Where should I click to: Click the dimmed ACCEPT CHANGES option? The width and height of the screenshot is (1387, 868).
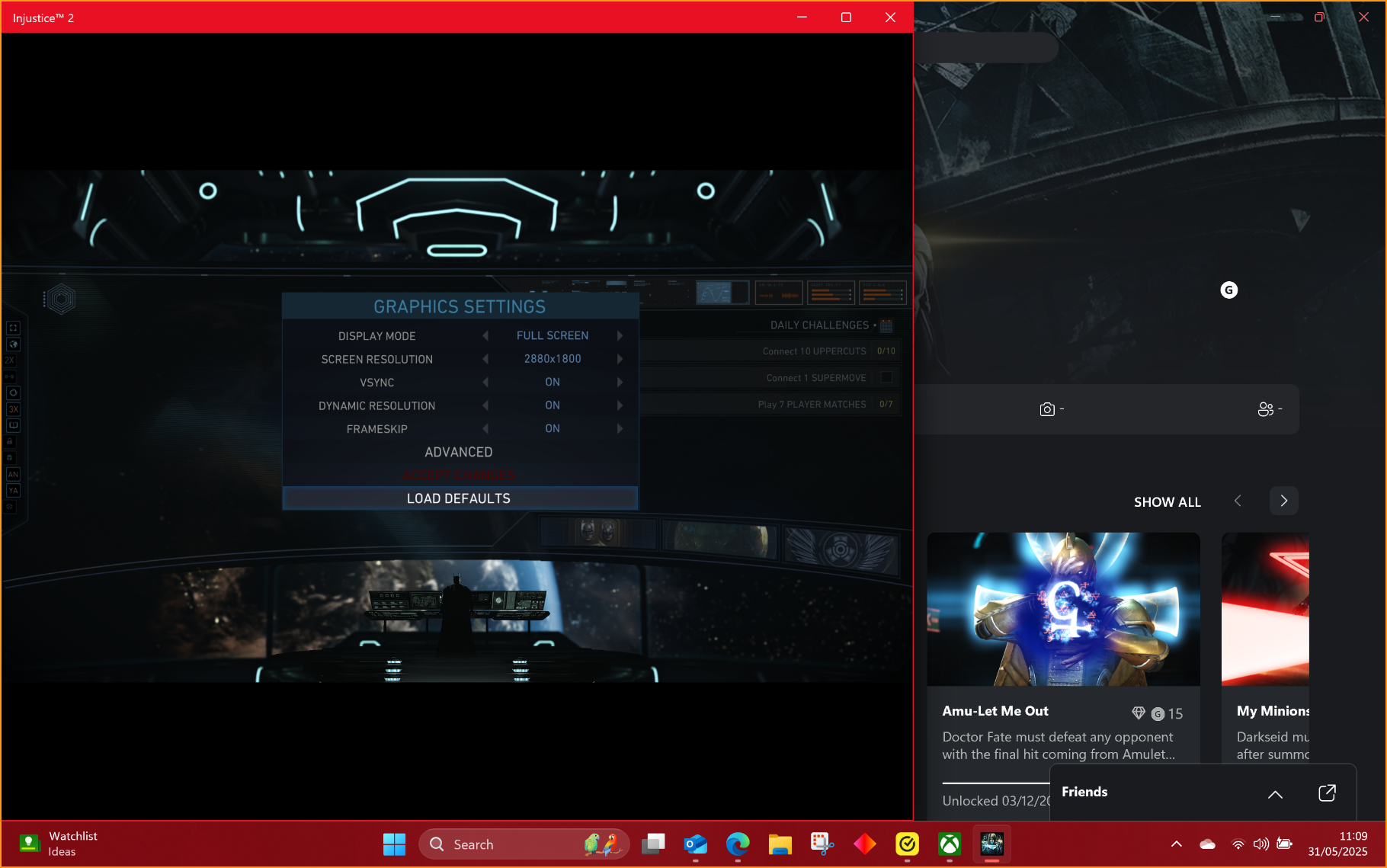(x=459, y=476)
